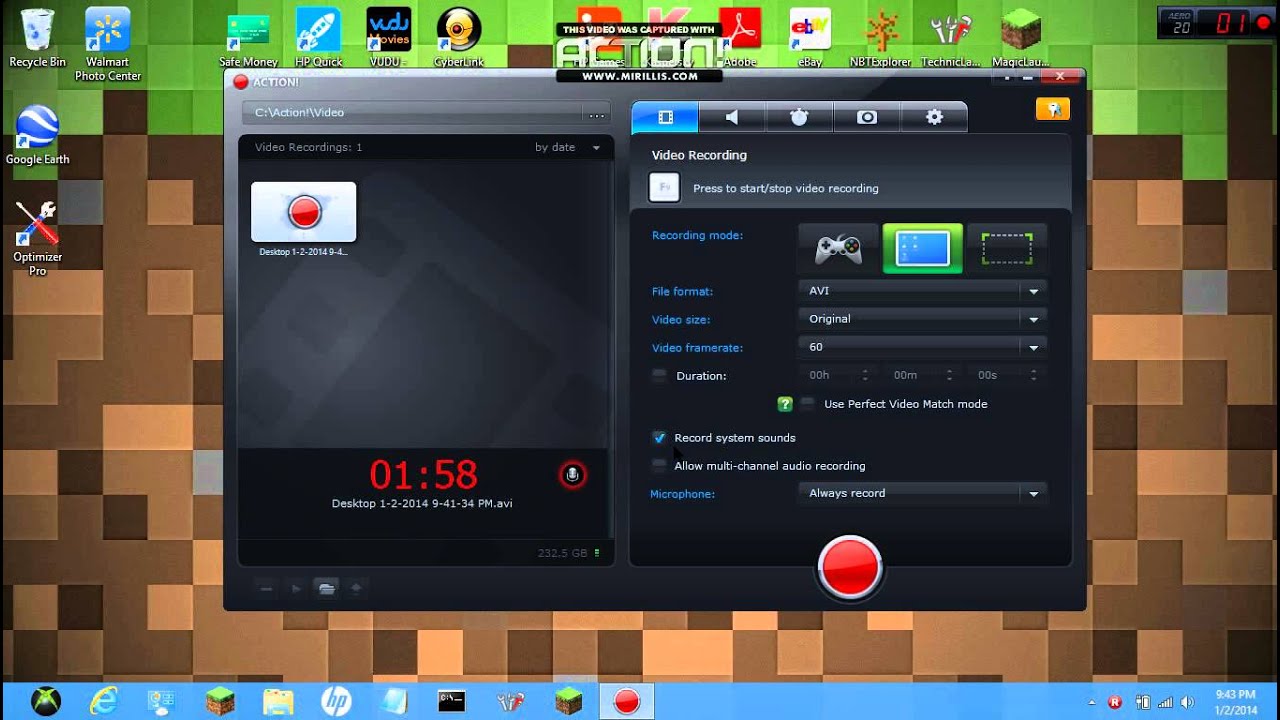Screen dimensions: 1280x720
Task: Open NBTExplorer desktop shortcut
Action: (881, 38)
